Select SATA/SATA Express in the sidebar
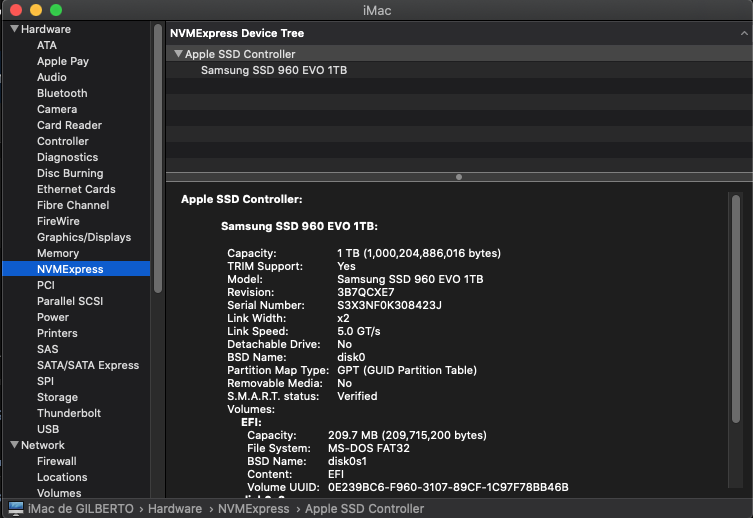 pos(88,365)
